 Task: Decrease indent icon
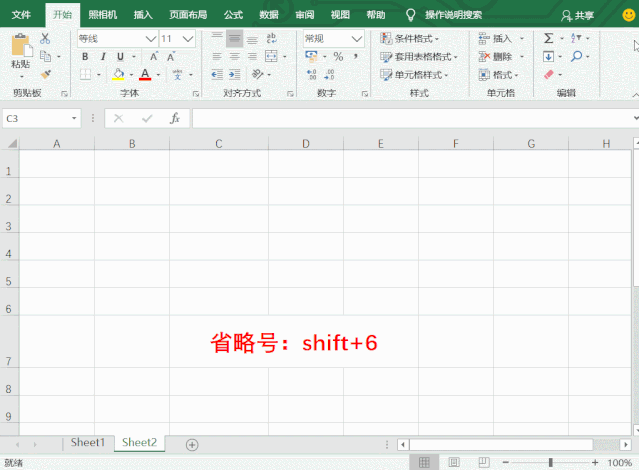[x=217, y=75]
